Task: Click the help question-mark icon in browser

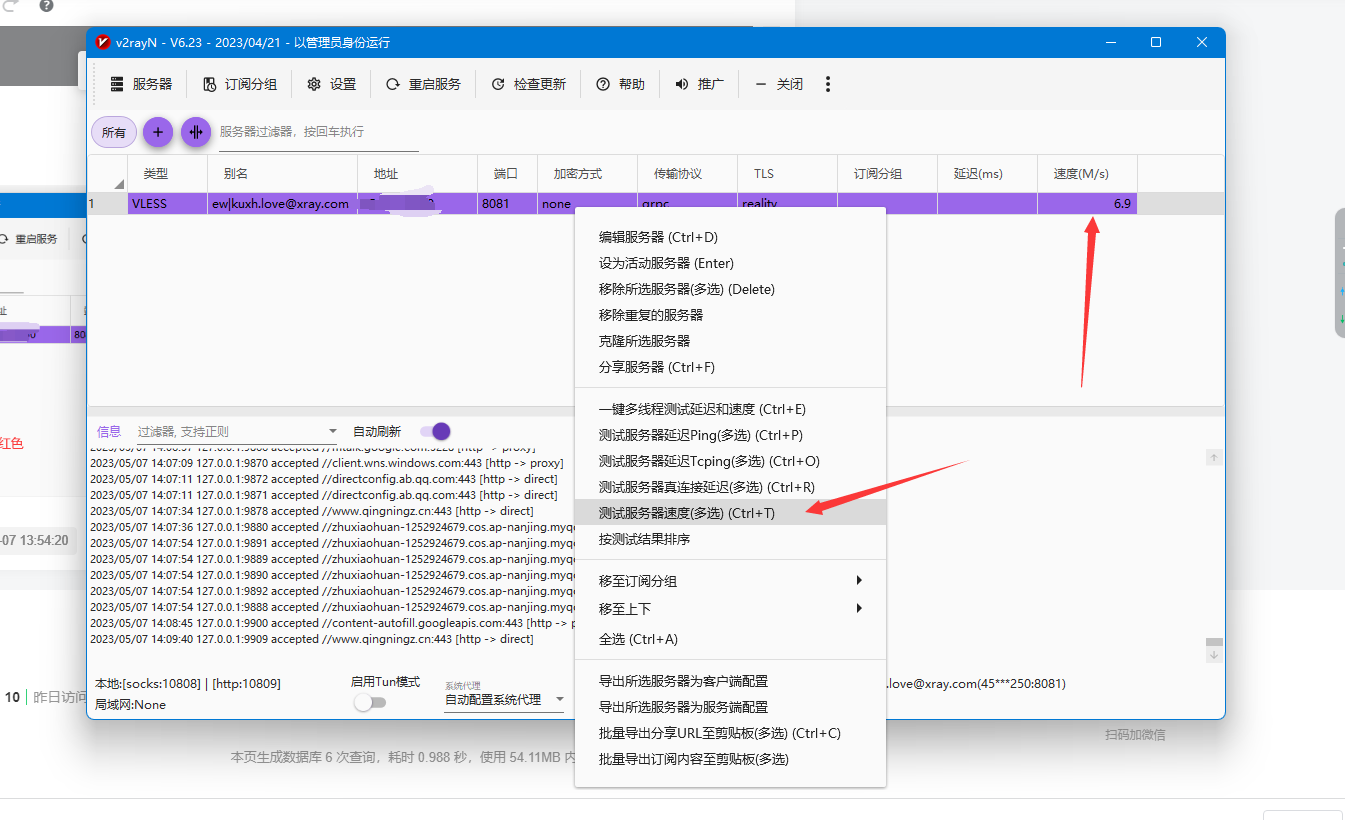Action: click(47, 6)
